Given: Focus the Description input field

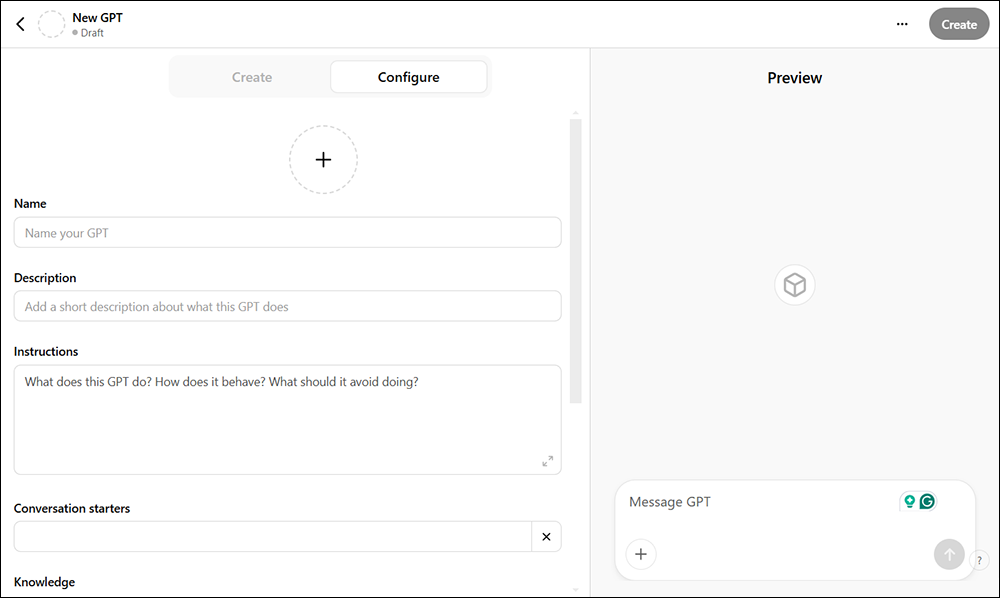Looking at the screenshot, I should click(287, 306).
